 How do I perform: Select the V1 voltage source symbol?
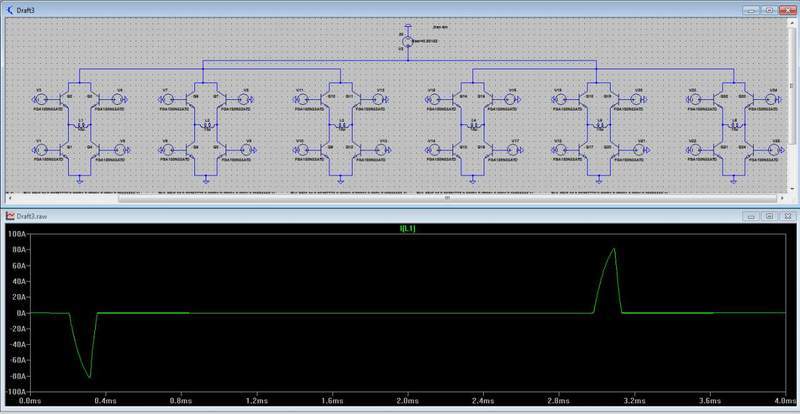[40, 150]
